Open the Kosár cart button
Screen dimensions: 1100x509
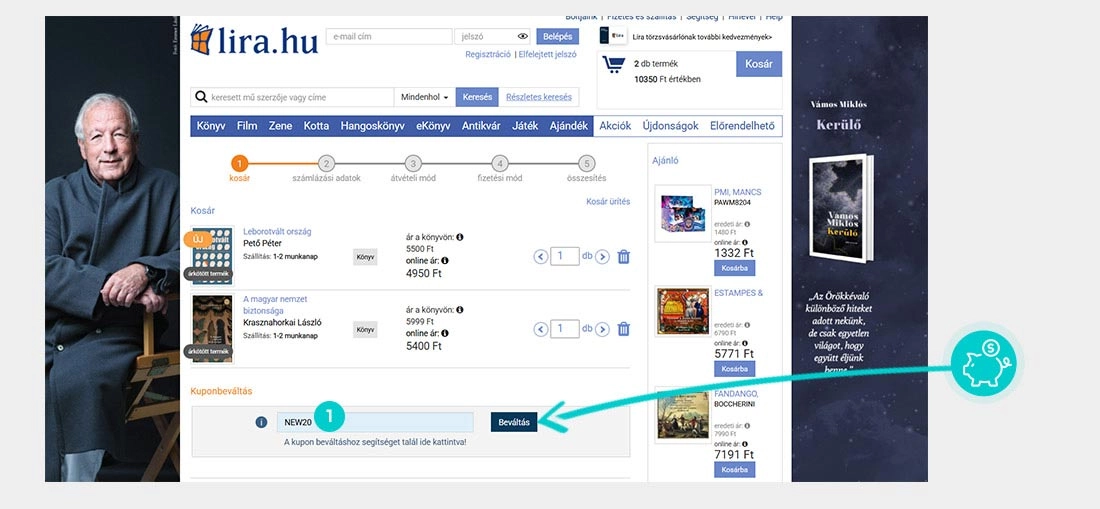tap(759, 64)
